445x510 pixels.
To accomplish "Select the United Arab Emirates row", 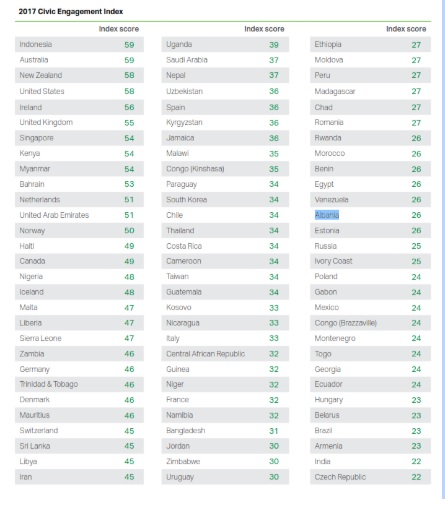I will (x=79, y=215).
